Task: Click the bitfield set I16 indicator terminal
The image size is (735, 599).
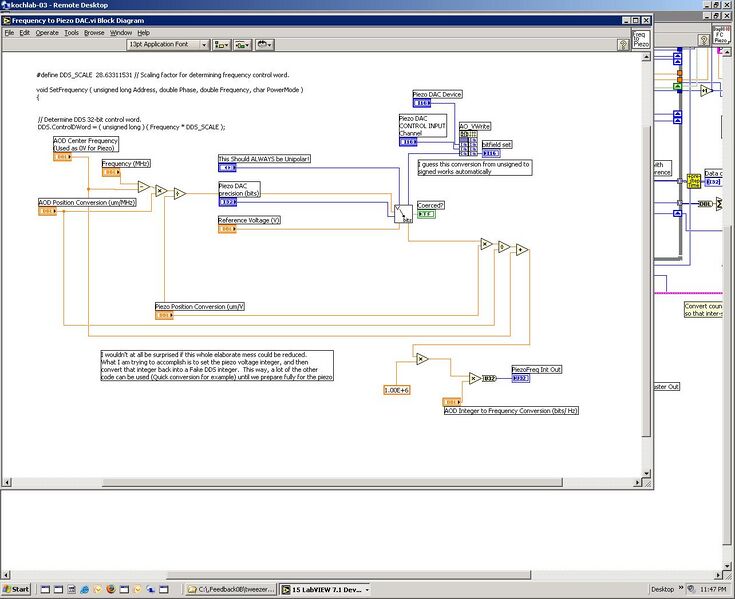Action: pyautogui.click(x=491, y=153)
